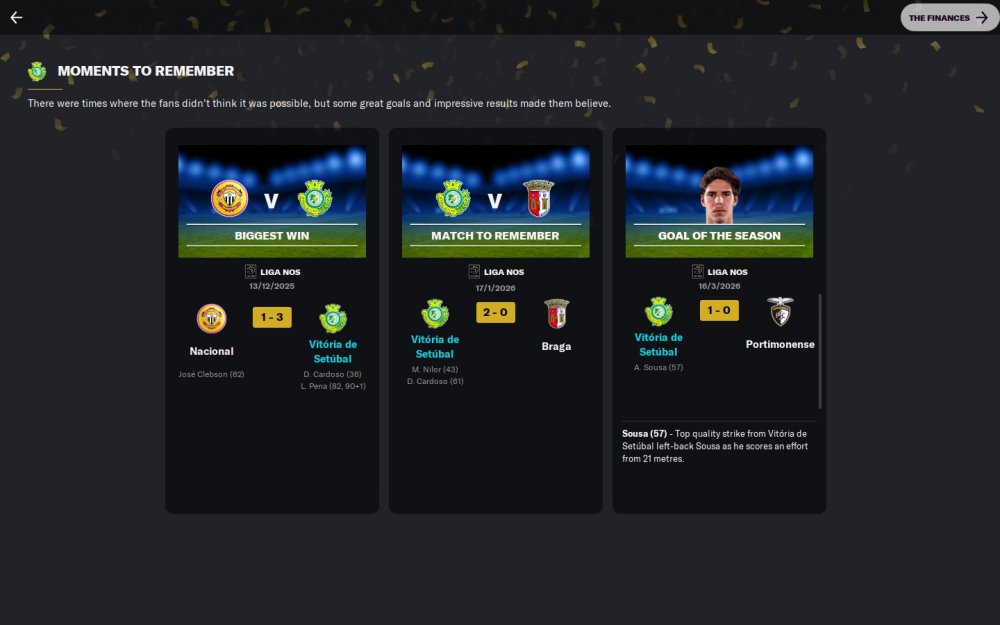
Task: Click Nacional crest in Biggest Win banner
Action: [x=230, y=198]
